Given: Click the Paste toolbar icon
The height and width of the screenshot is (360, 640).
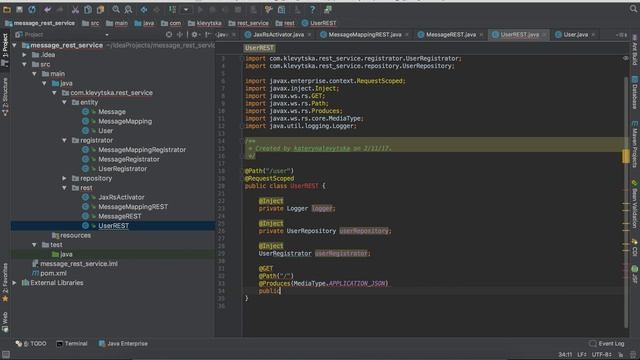Looking at the screenshot, I should click(100, 9).
